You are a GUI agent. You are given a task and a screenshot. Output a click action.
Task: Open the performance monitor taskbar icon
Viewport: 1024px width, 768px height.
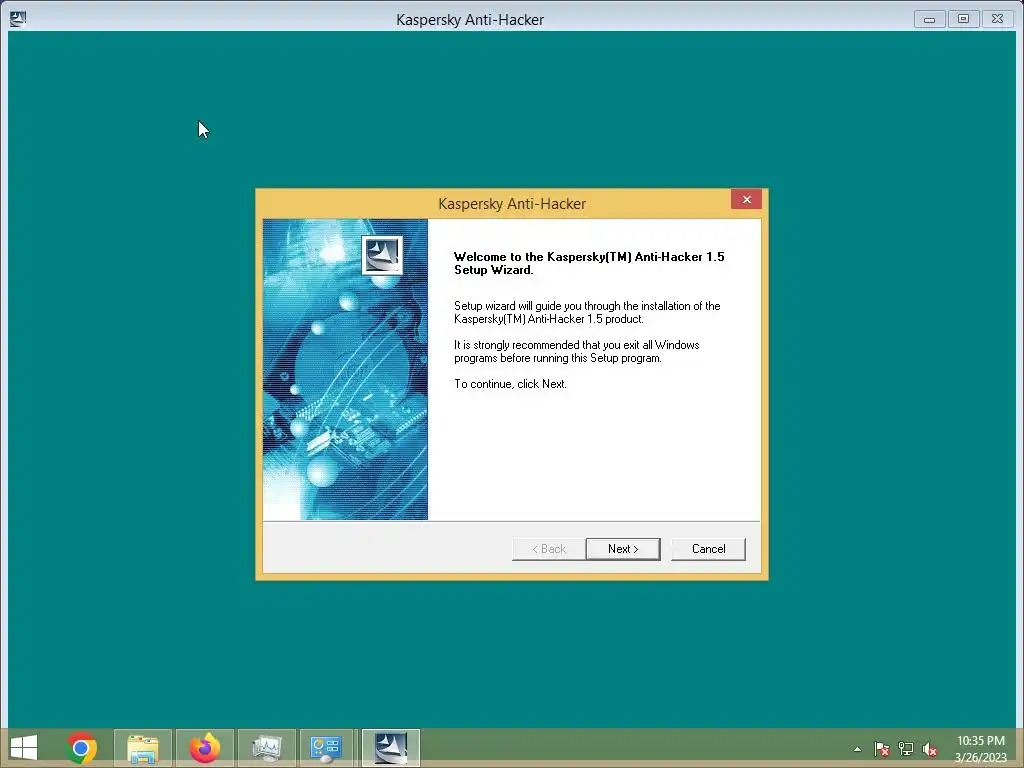click(x=267, y=748)
